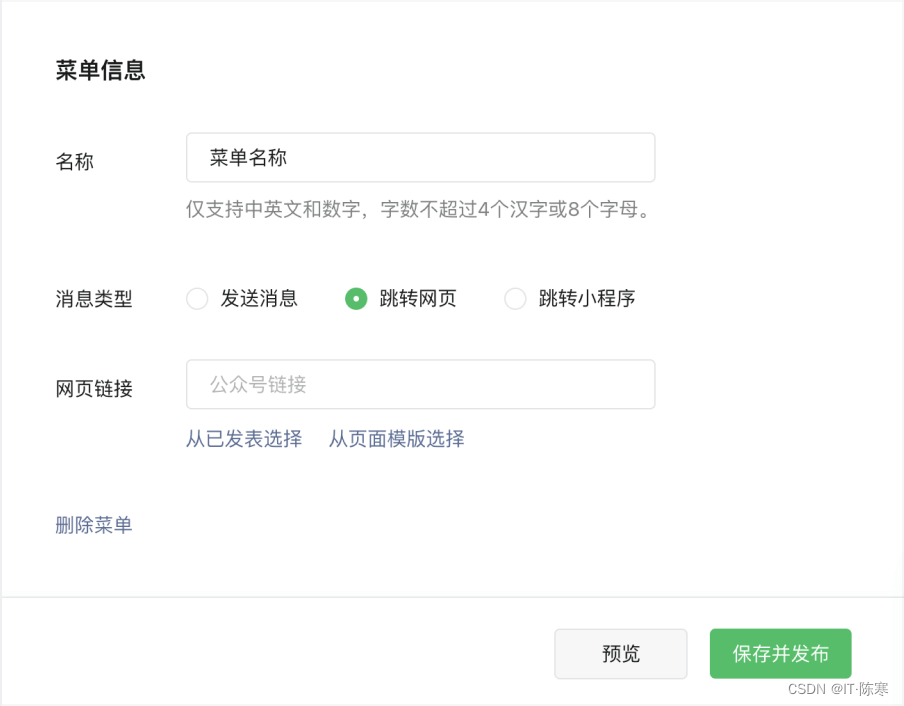
Task: Click the 删除菜单 link
Action: click(94, 525)
